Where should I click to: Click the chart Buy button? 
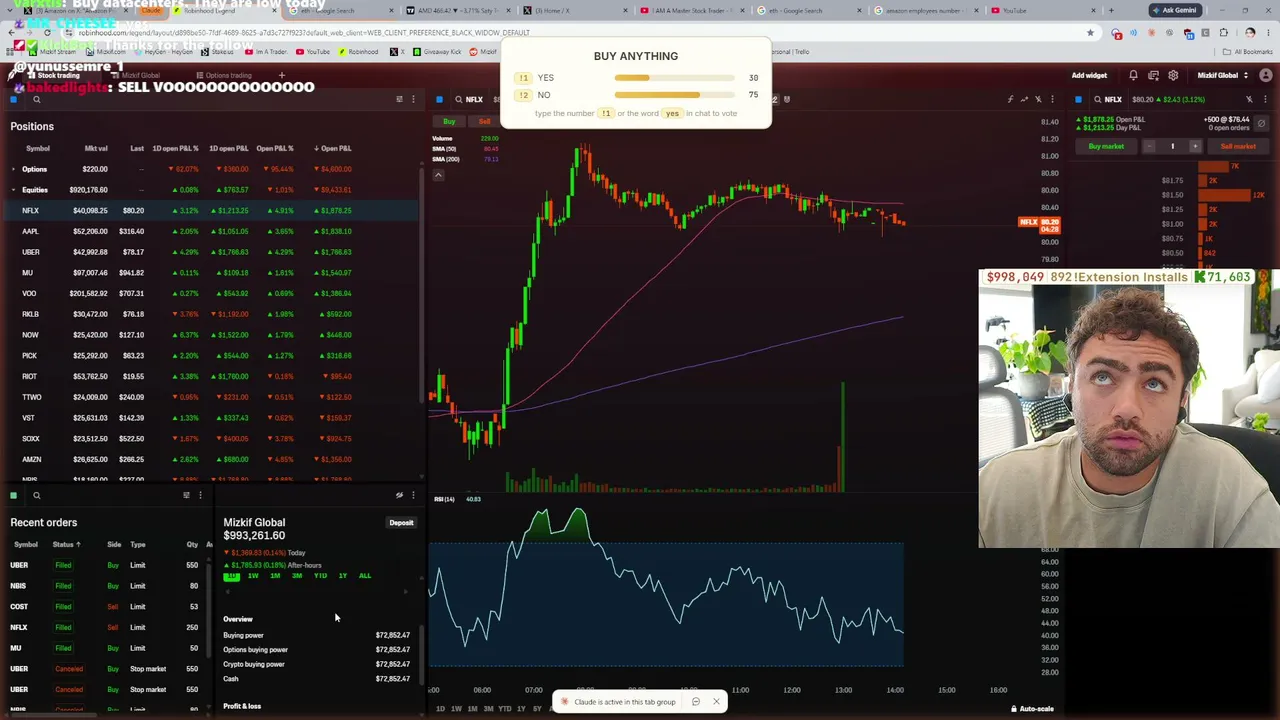(449, 121)
